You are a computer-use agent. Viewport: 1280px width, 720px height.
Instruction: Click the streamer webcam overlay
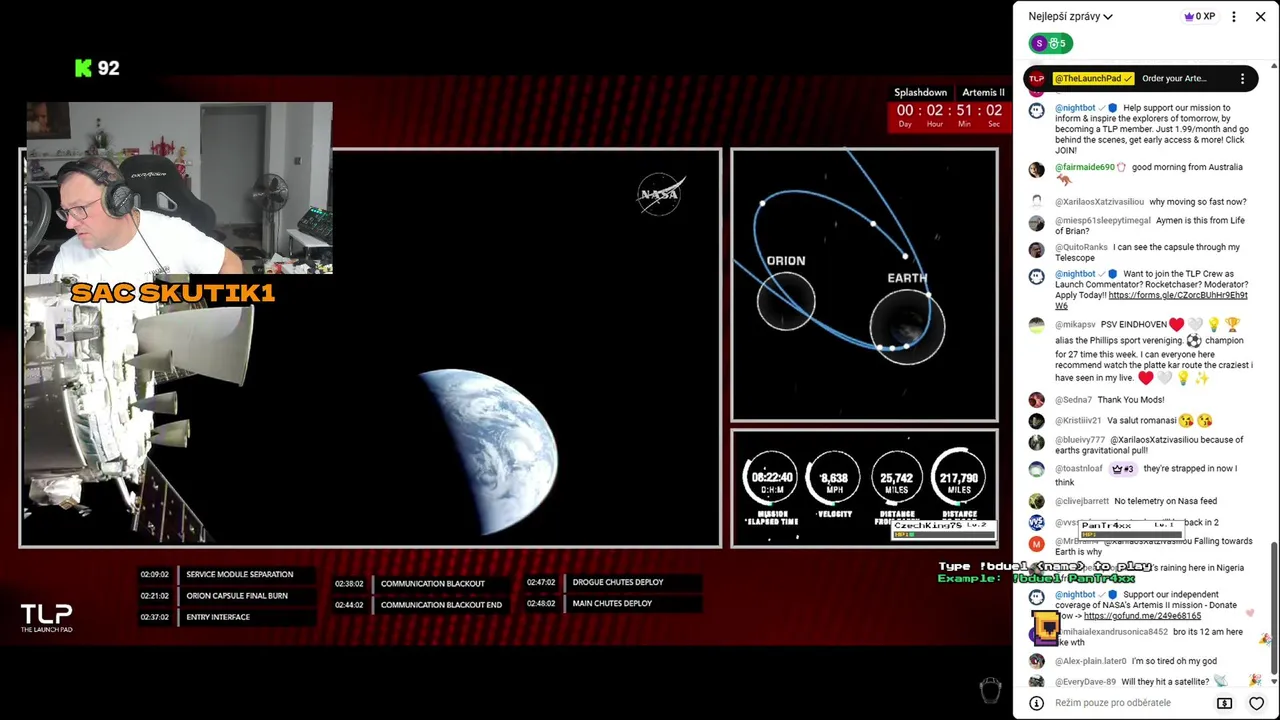179,188
